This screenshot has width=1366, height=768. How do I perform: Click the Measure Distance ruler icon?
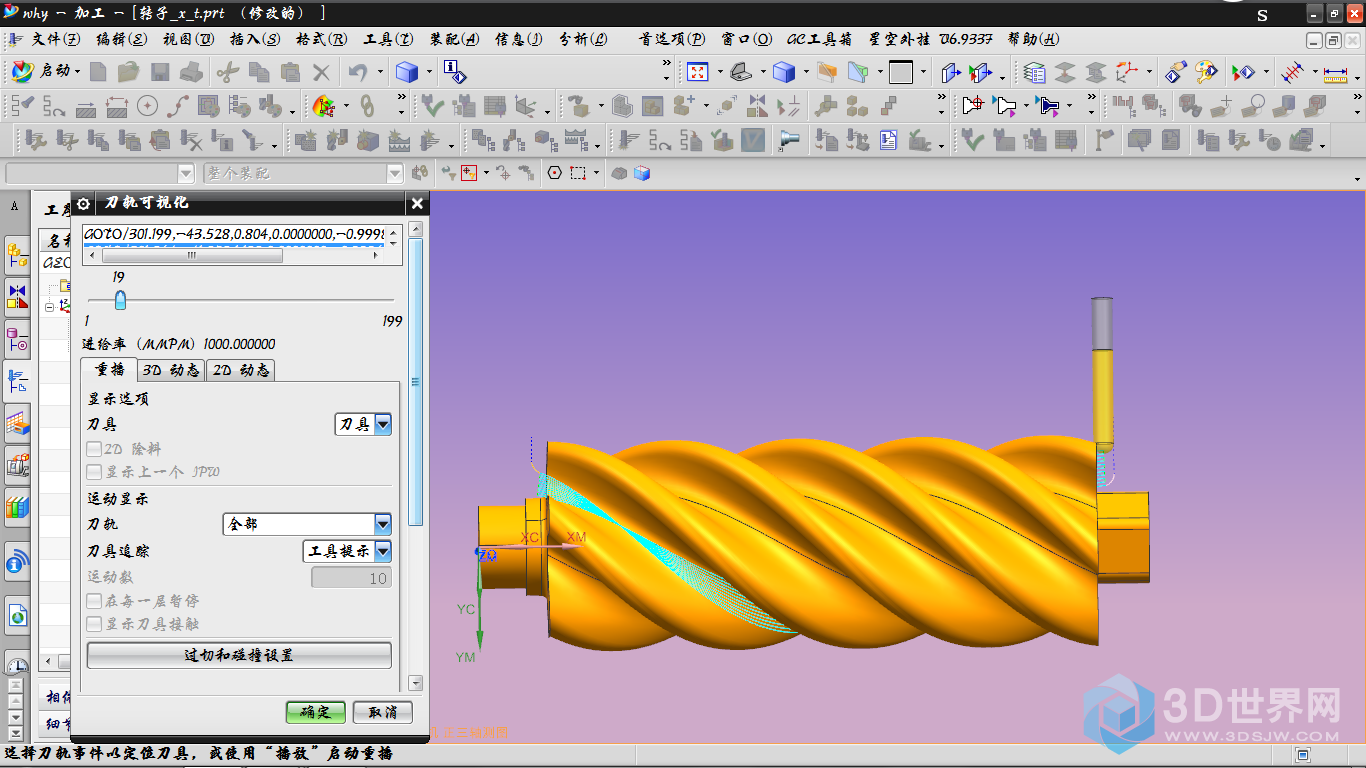tap(1335, 73)
